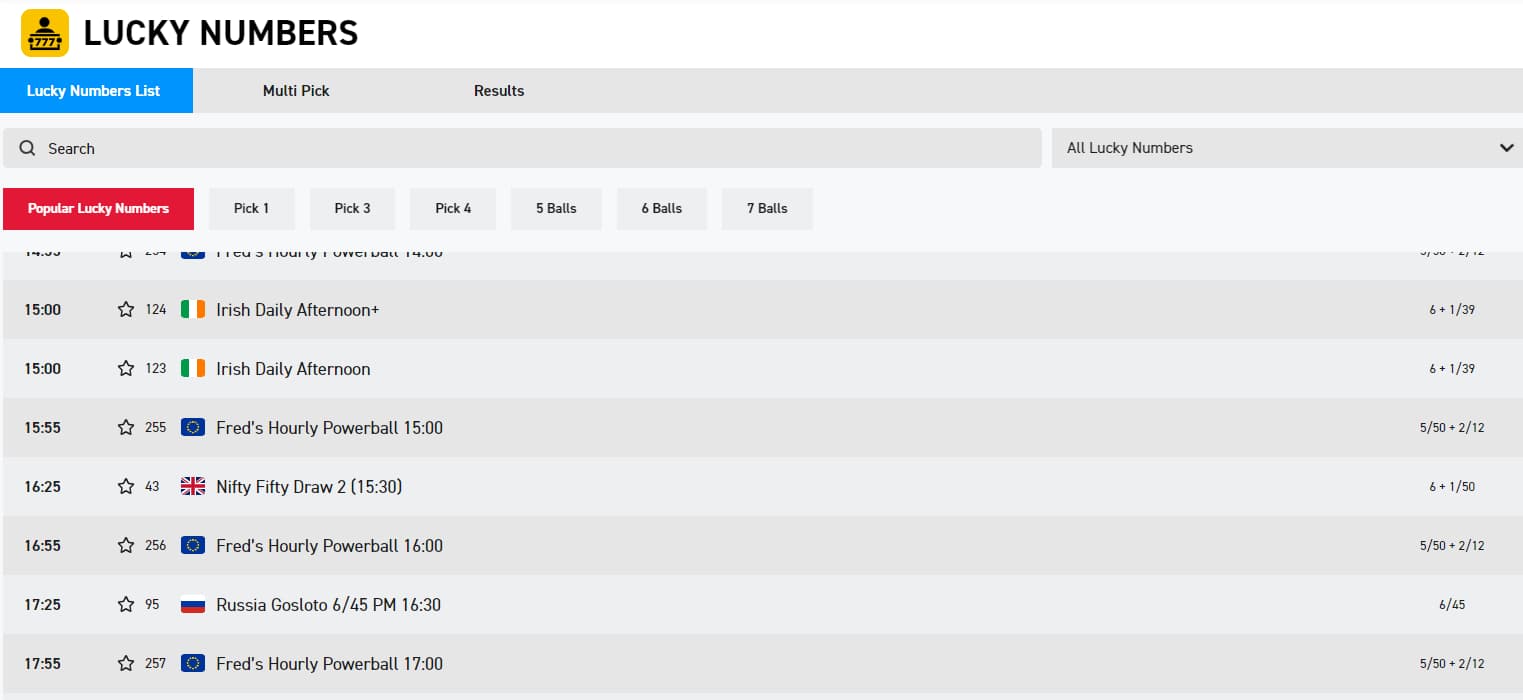Open Fred's Hourly Powerball 15:00
1523x700 pixels.
[x=329, y=428]
